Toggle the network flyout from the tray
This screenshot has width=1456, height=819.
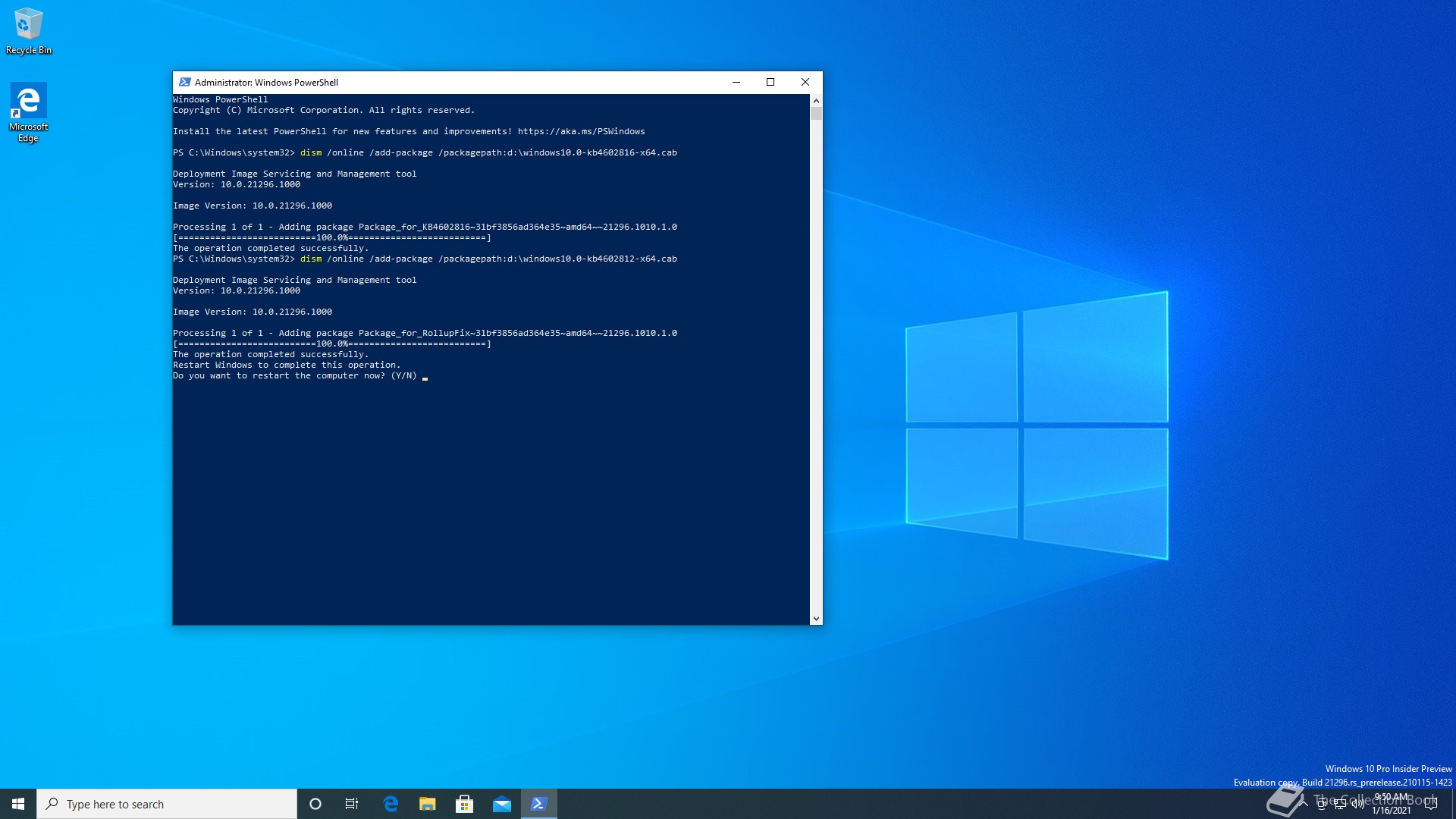[x=1340, y=804]
